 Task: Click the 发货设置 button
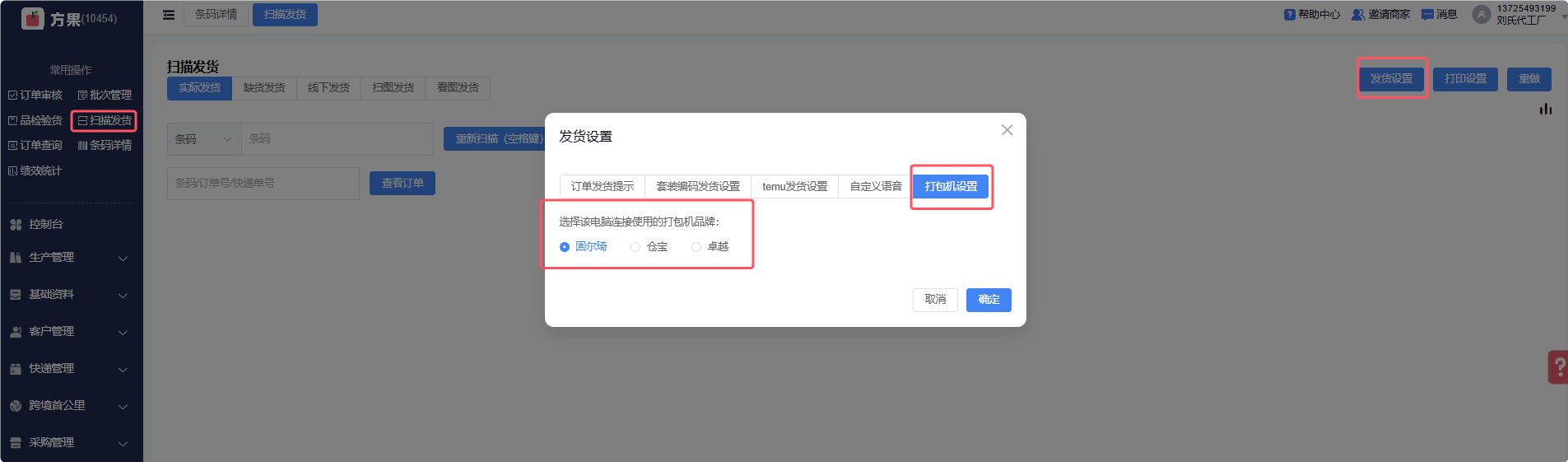(1391, 79)
